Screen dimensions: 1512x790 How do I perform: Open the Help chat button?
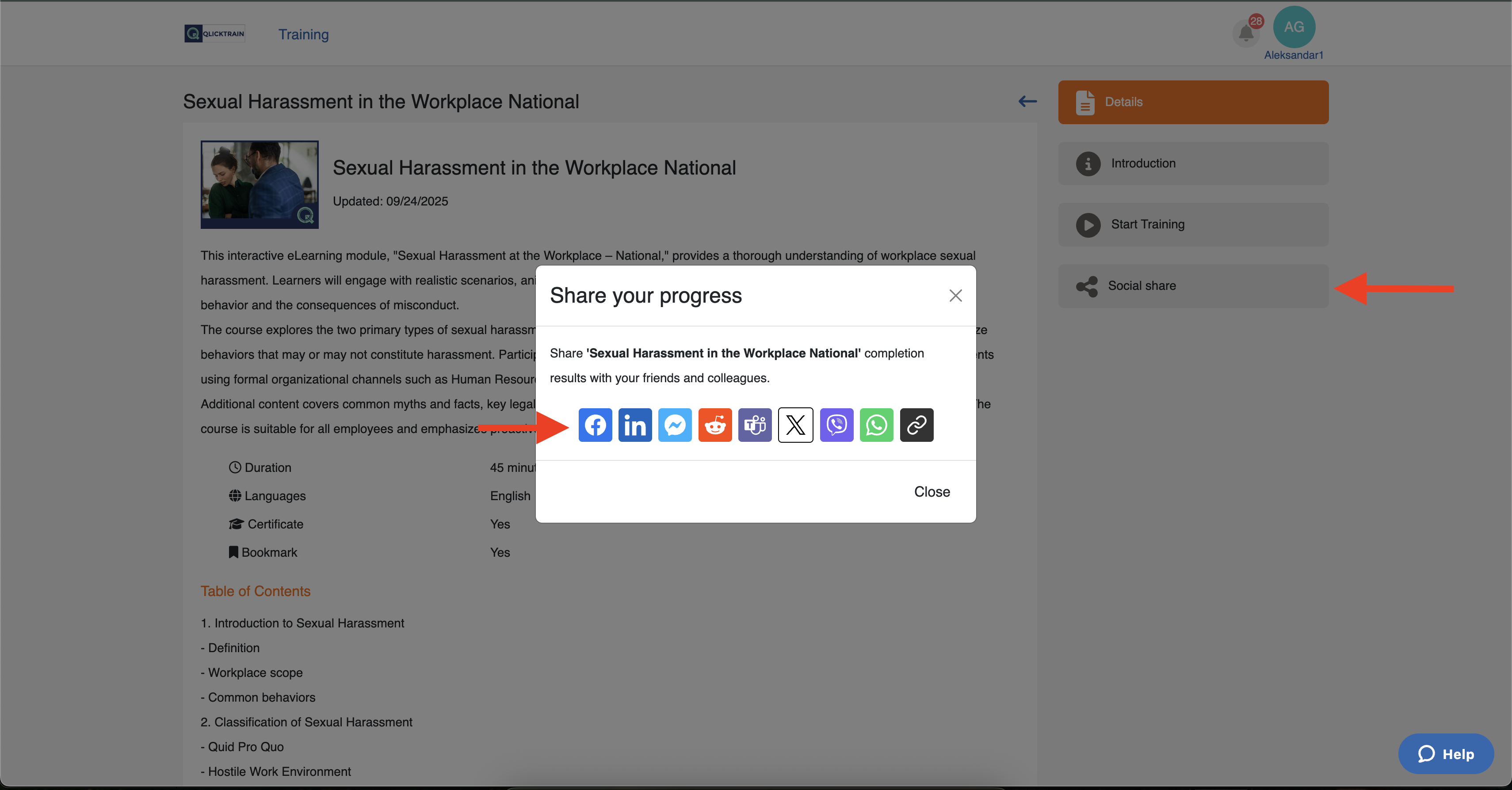point(1446,754)
